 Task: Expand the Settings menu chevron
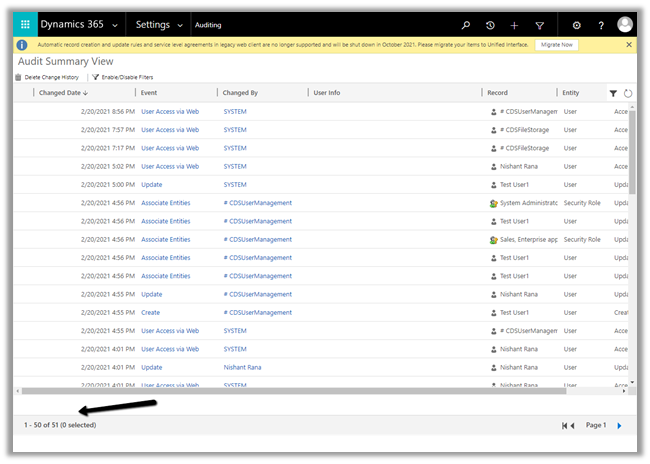click(180, 25)
